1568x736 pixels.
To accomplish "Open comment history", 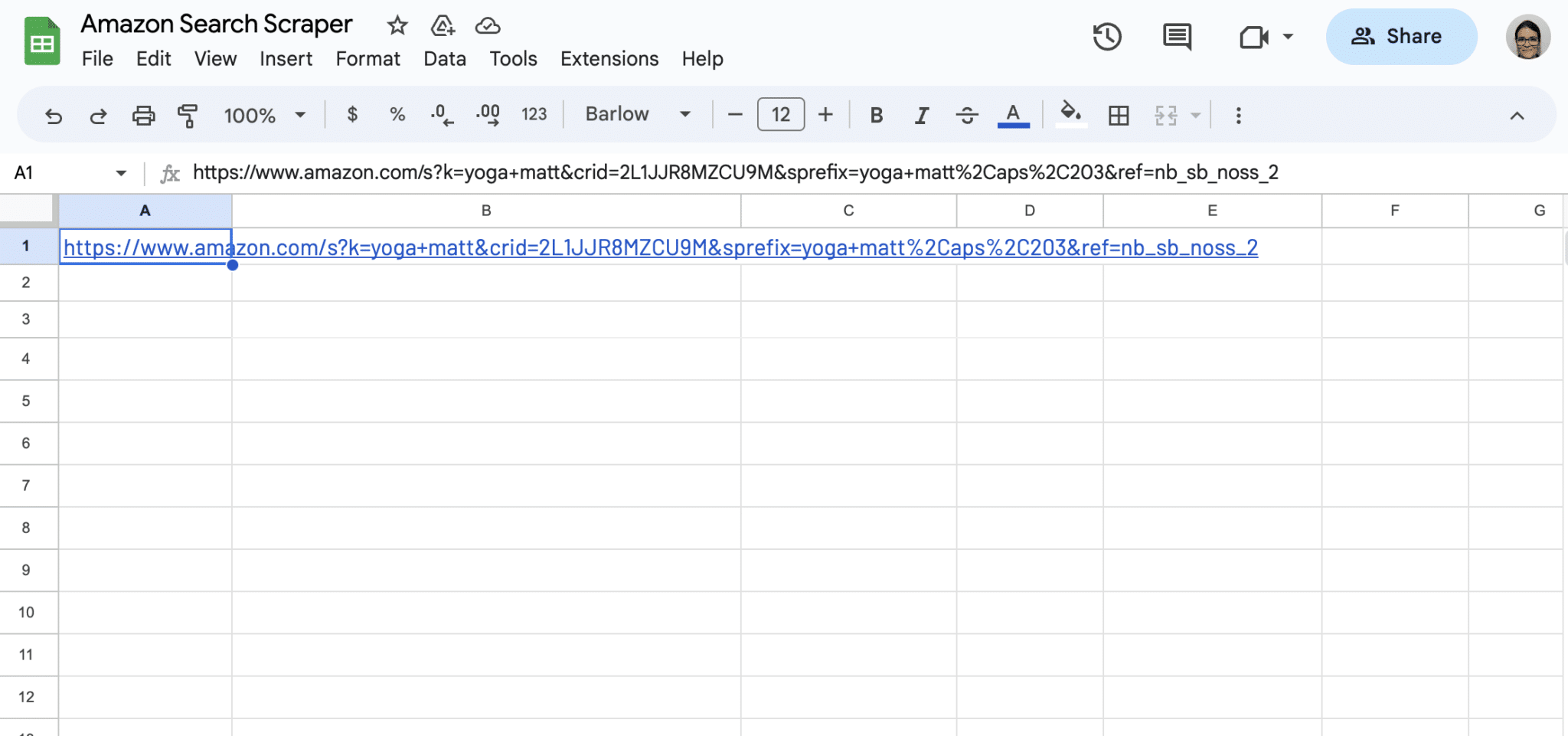I will (1175, 36).
